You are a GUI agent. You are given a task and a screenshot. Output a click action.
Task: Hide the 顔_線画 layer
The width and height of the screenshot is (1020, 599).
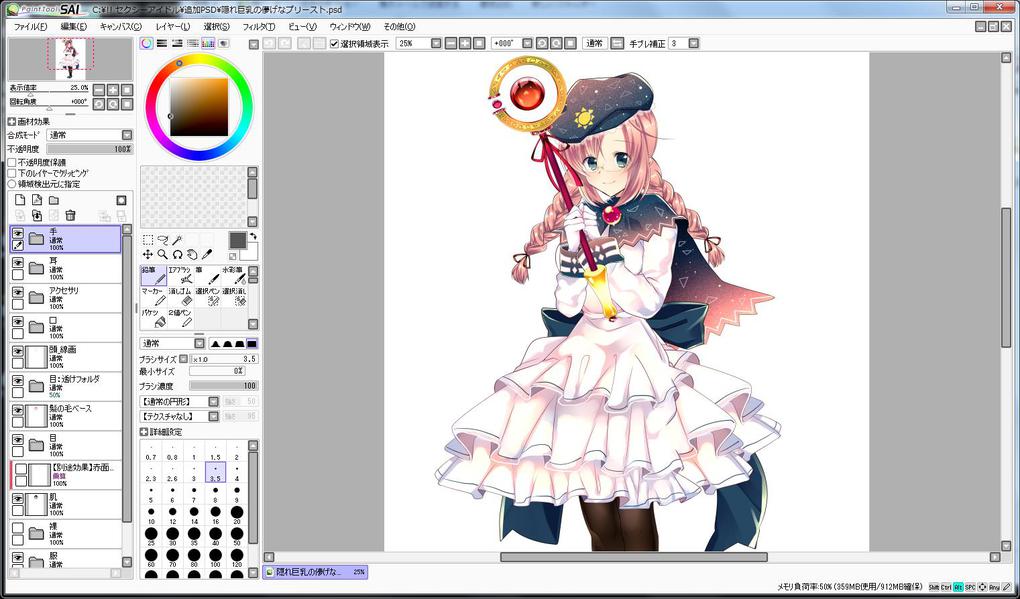click(x=18, y=351)
